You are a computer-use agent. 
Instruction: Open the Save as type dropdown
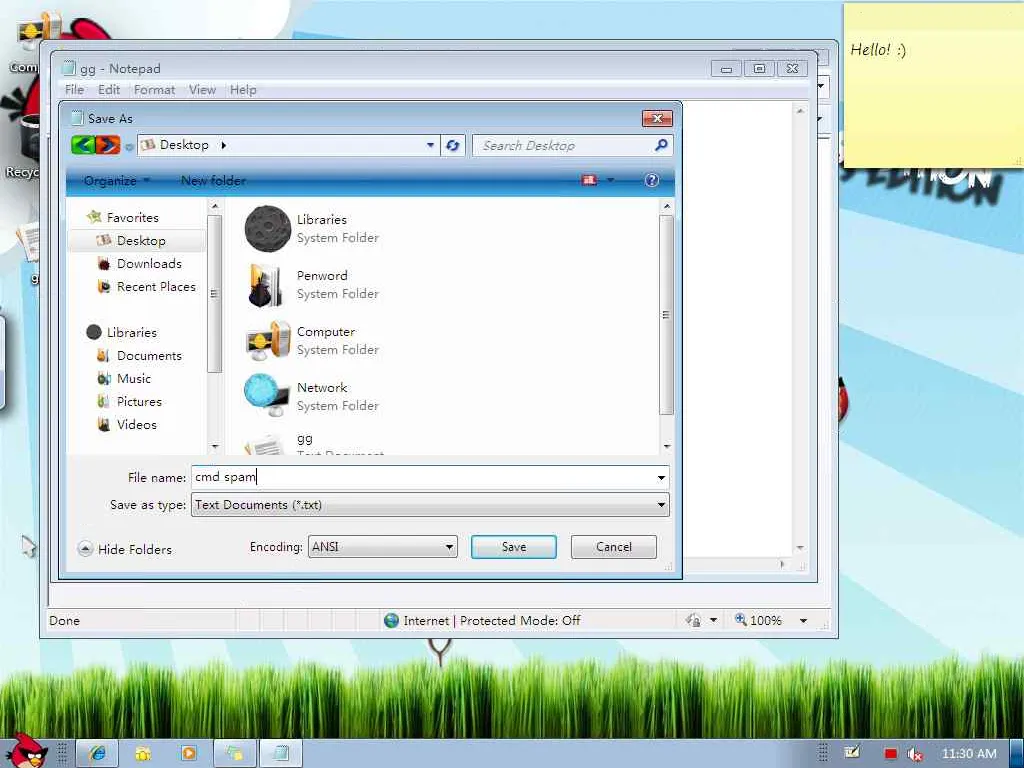click(661, 505)
